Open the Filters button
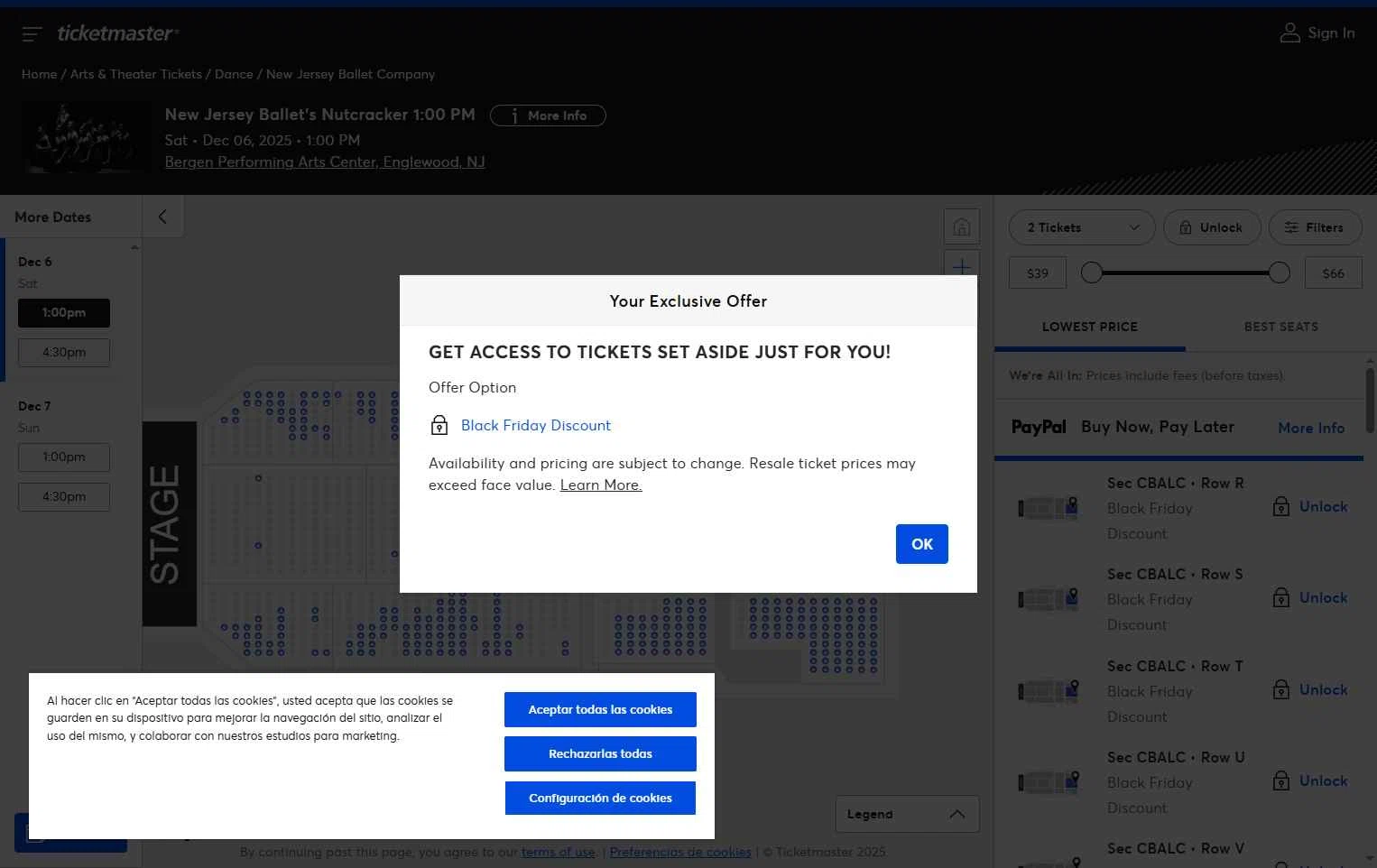 [1316, 227]
